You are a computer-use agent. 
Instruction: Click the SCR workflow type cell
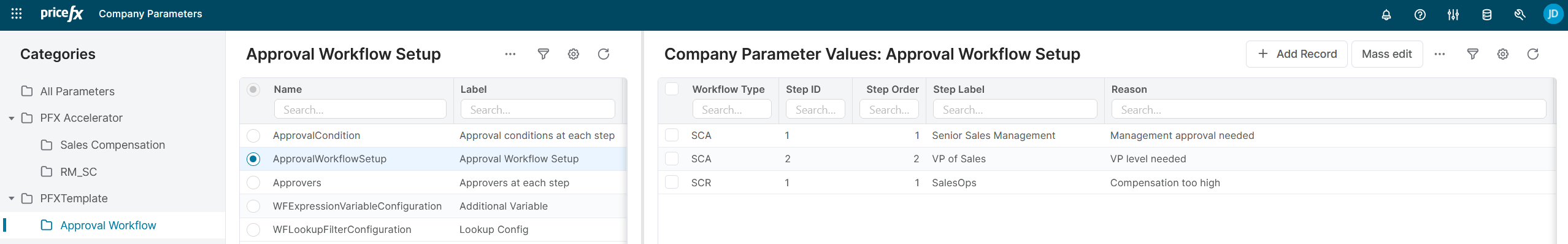tap(701, 183)
